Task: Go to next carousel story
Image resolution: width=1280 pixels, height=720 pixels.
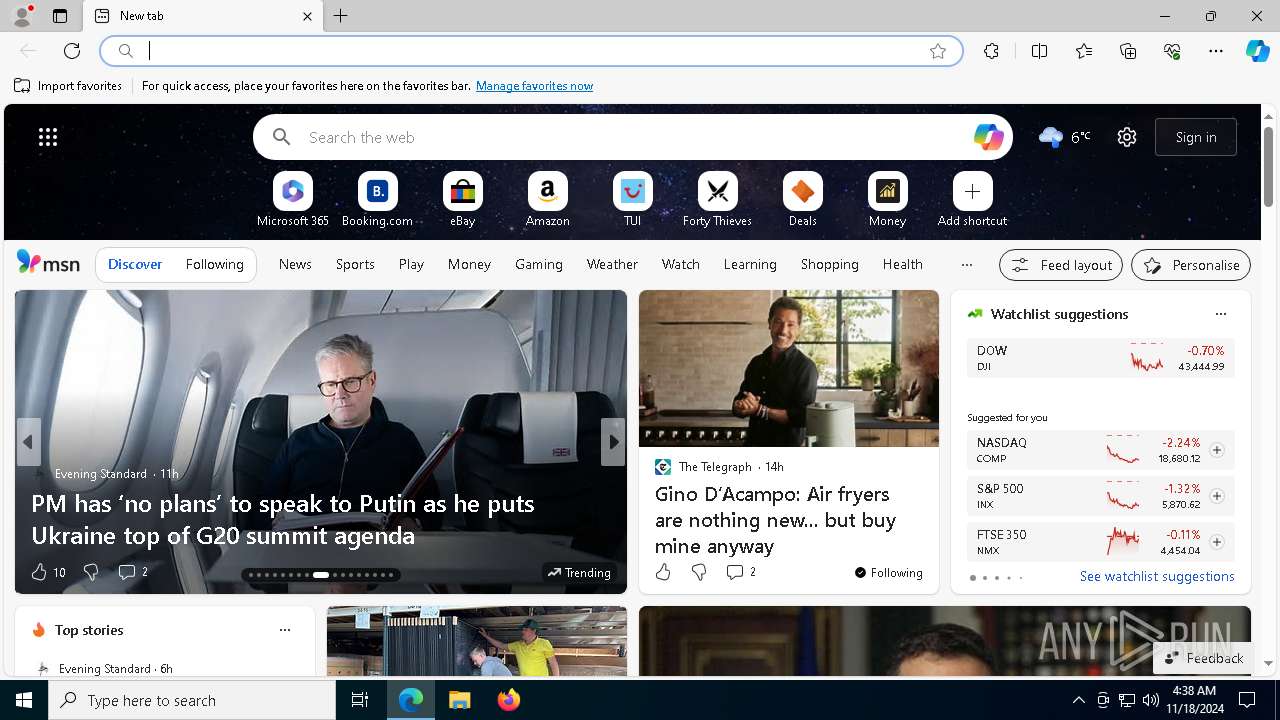Action: pos(613,442)
